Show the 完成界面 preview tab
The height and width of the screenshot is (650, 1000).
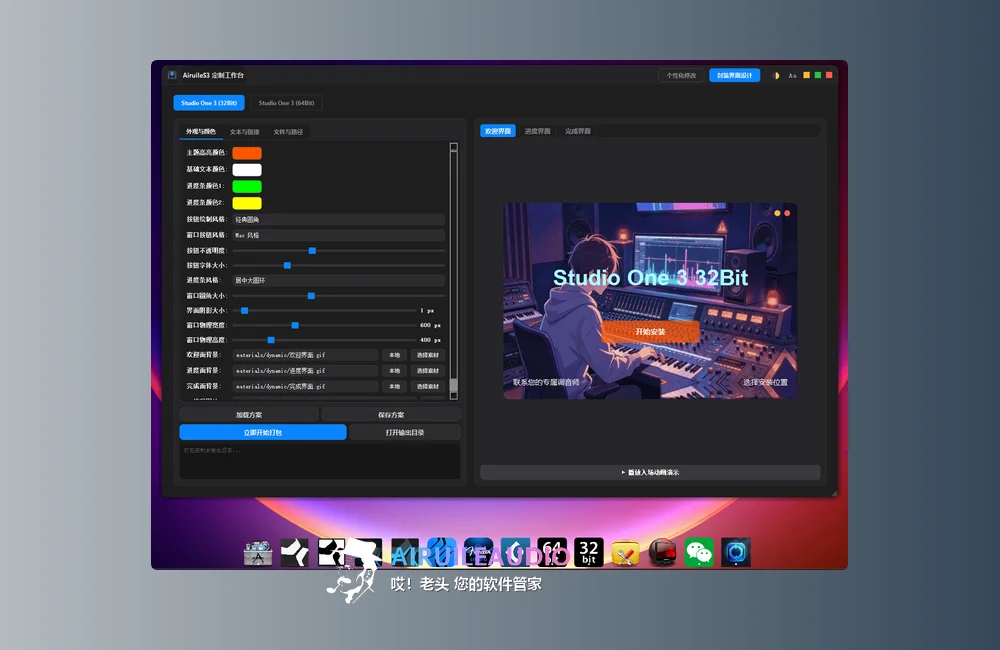[x=578, y=131]
